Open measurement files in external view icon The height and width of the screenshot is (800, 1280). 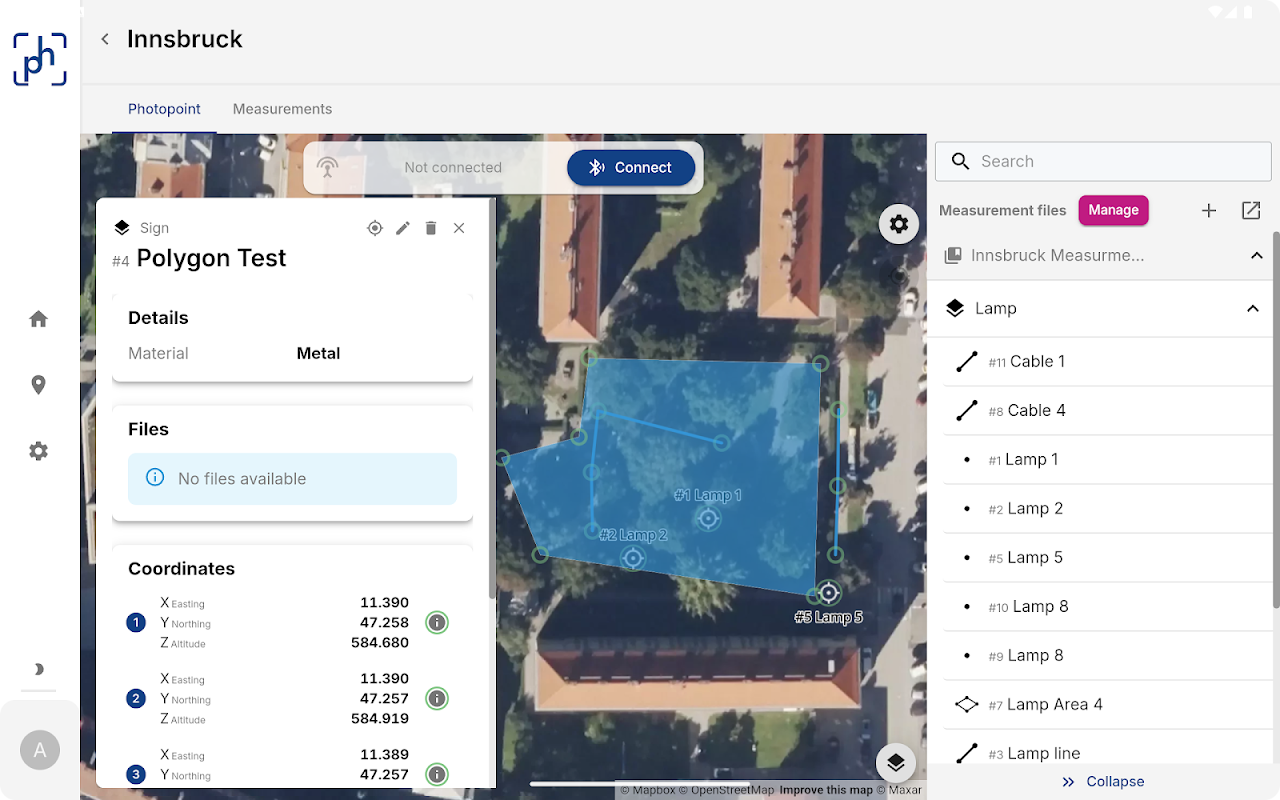1251,210
